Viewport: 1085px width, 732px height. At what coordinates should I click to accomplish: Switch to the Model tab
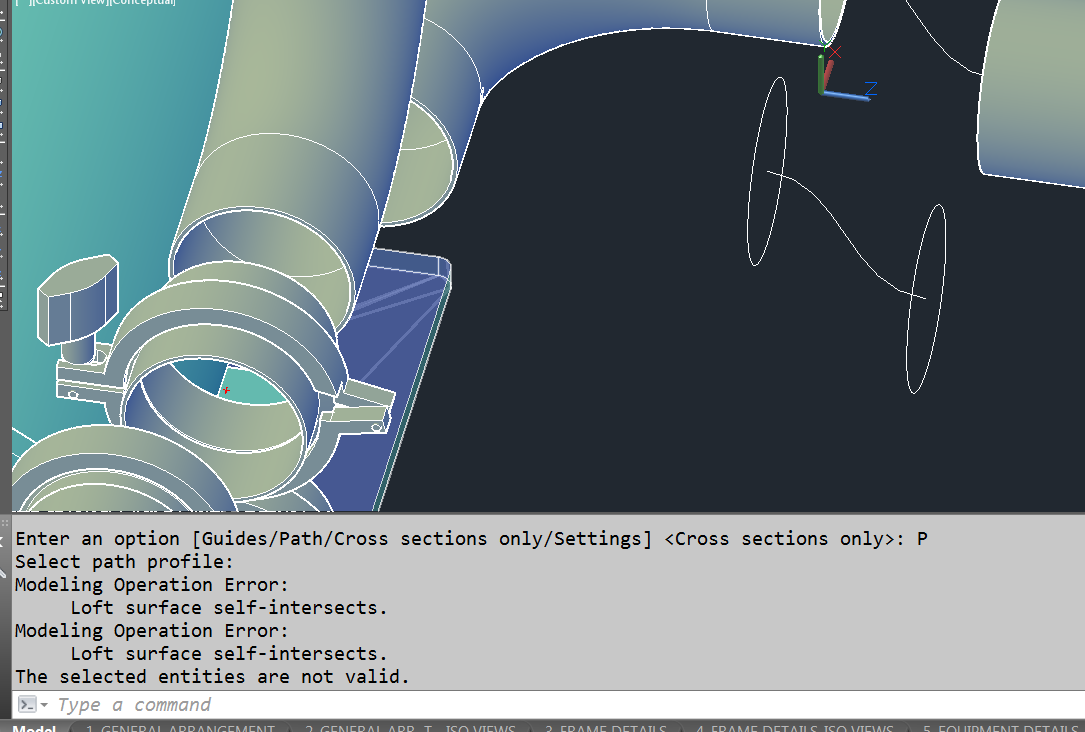[35, 728]
